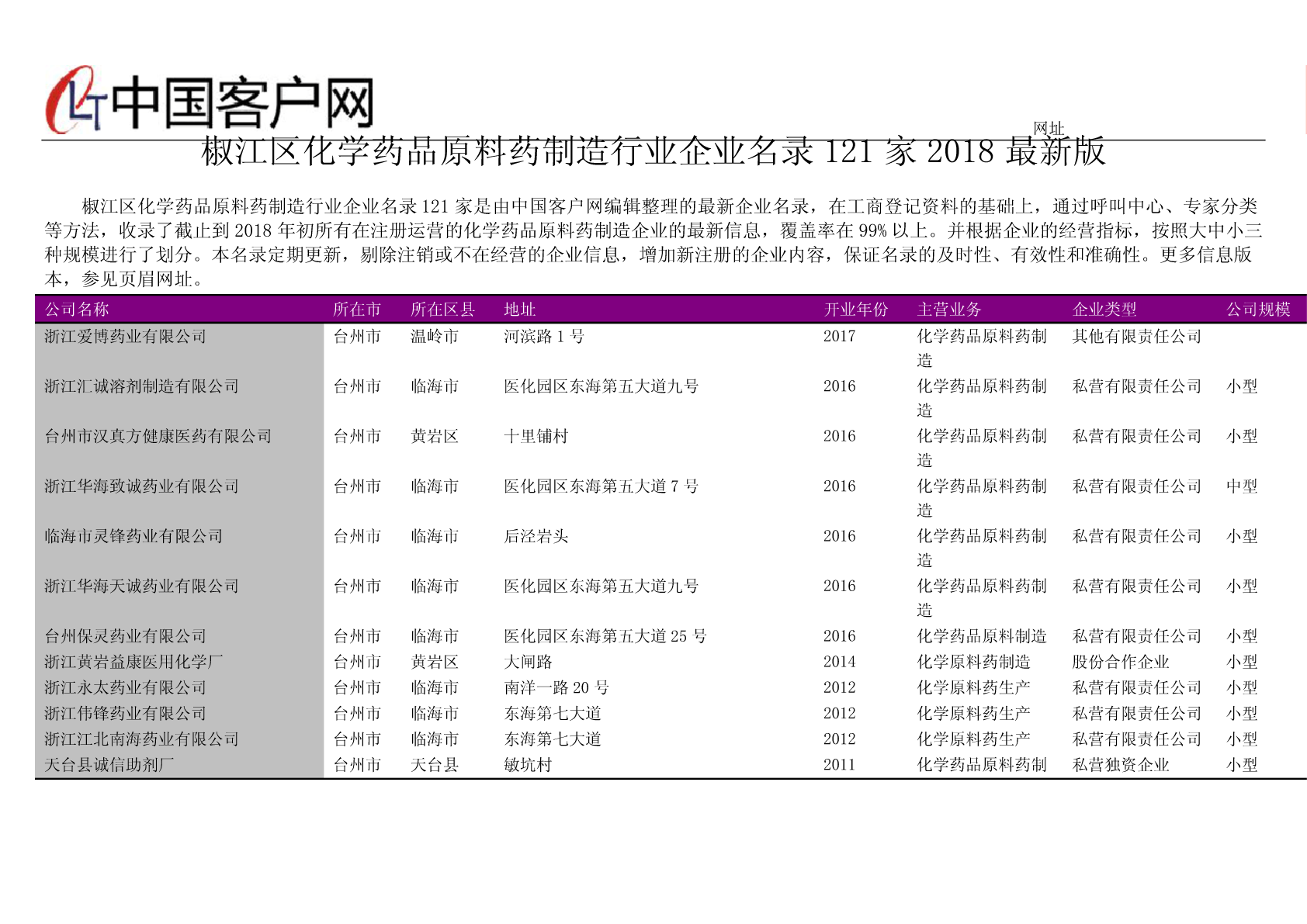Click the 大闸路 address cell
The image size is (1307, 924).
[528, 662]
